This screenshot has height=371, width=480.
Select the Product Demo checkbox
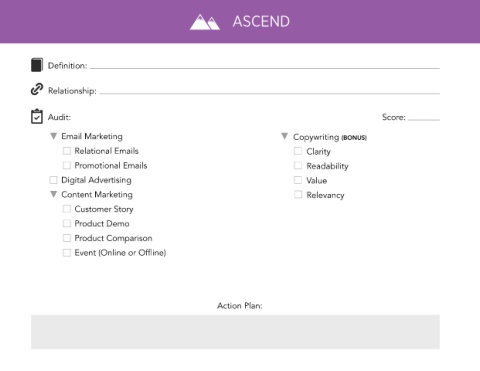pyautogui.click(x=67, y=223)
